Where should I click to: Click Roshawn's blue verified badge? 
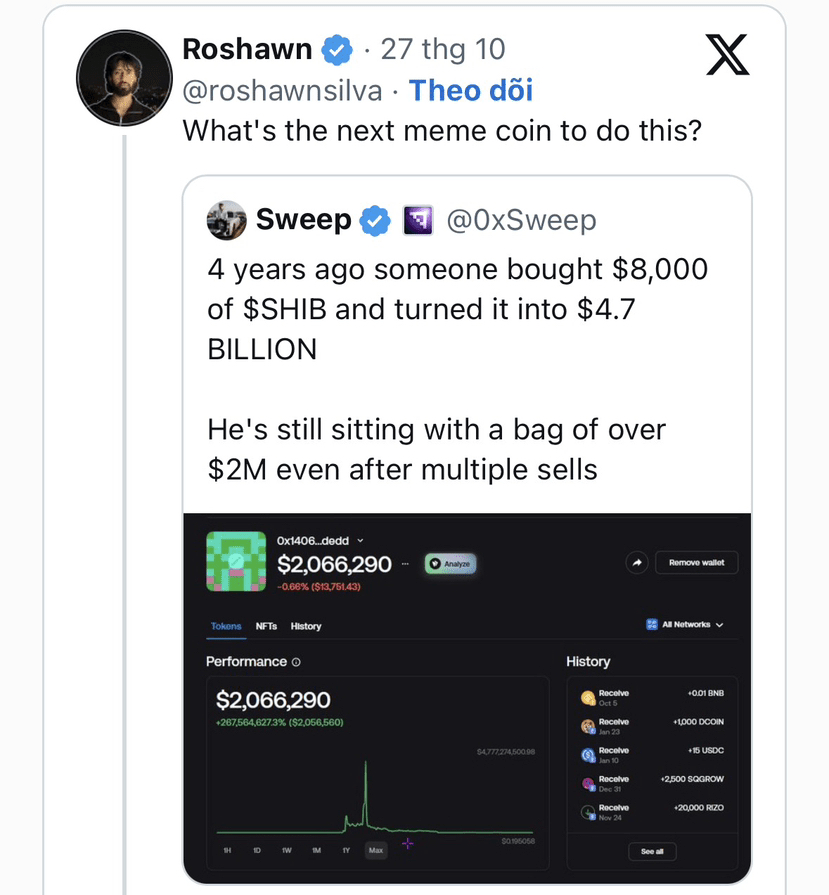(336, 49)
